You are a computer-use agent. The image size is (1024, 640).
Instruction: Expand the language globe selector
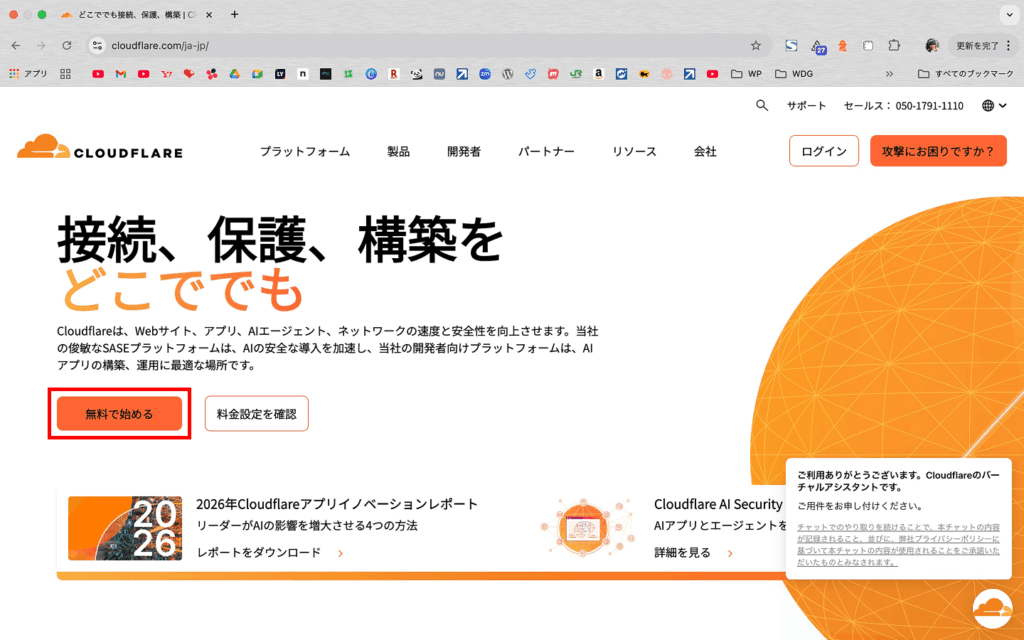993,105
